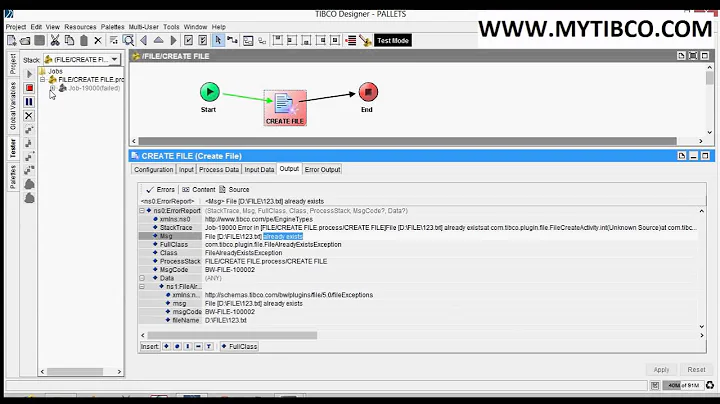Collapse the ns1:FileAlr... node
This screenshot has width=720, height=404.
[x=142, y=286]
